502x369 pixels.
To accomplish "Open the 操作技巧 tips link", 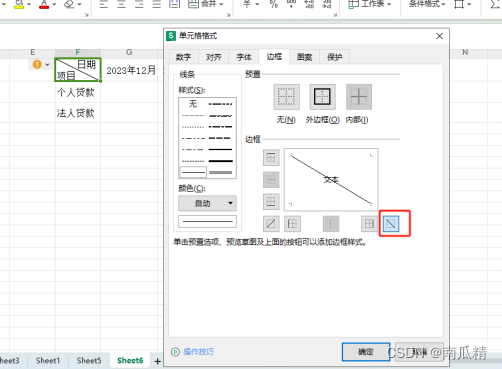I will click(198, 352).
